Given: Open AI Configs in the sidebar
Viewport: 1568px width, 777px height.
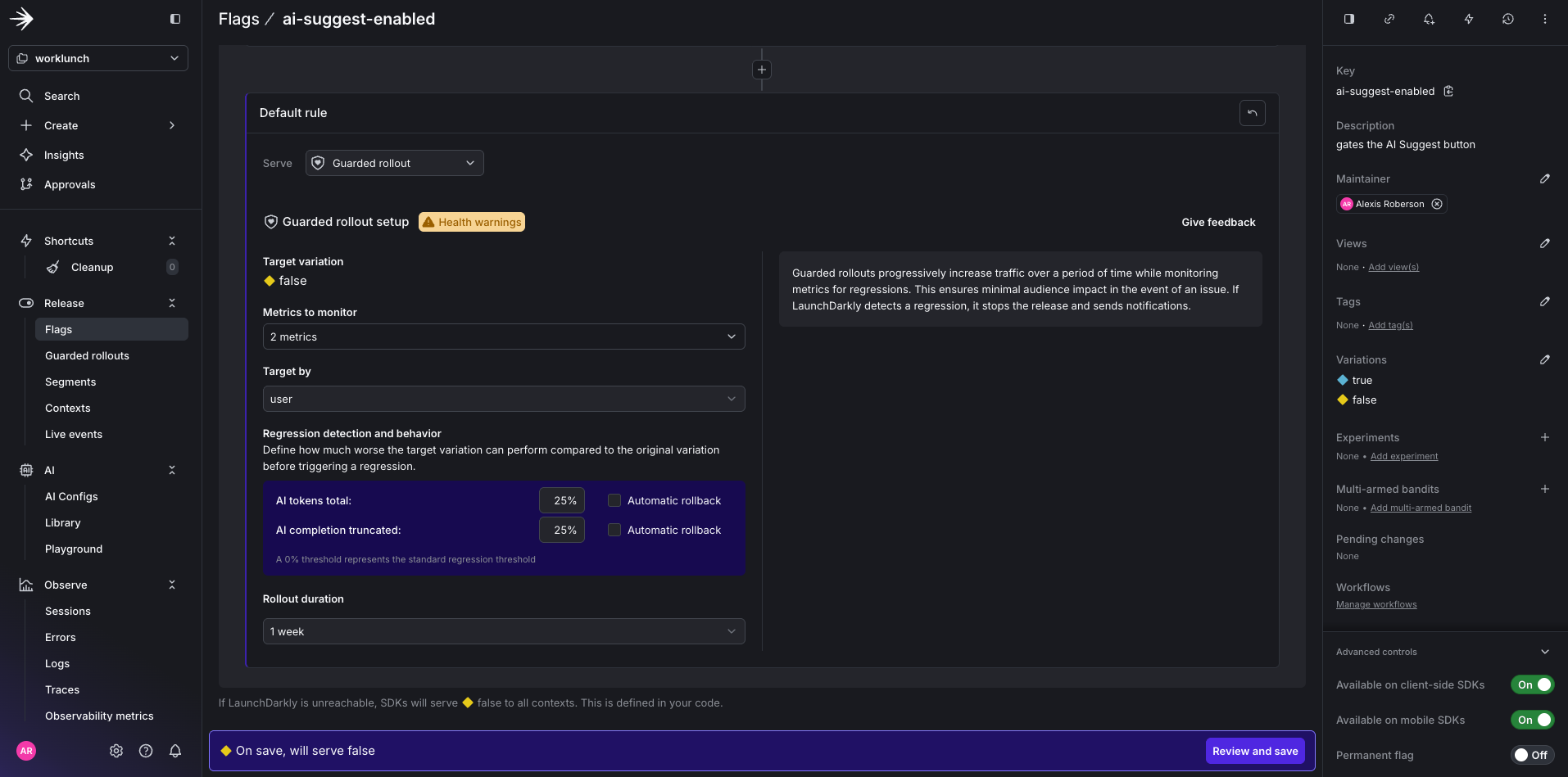Looking at the screenshot, I should (x=71, y=496).
